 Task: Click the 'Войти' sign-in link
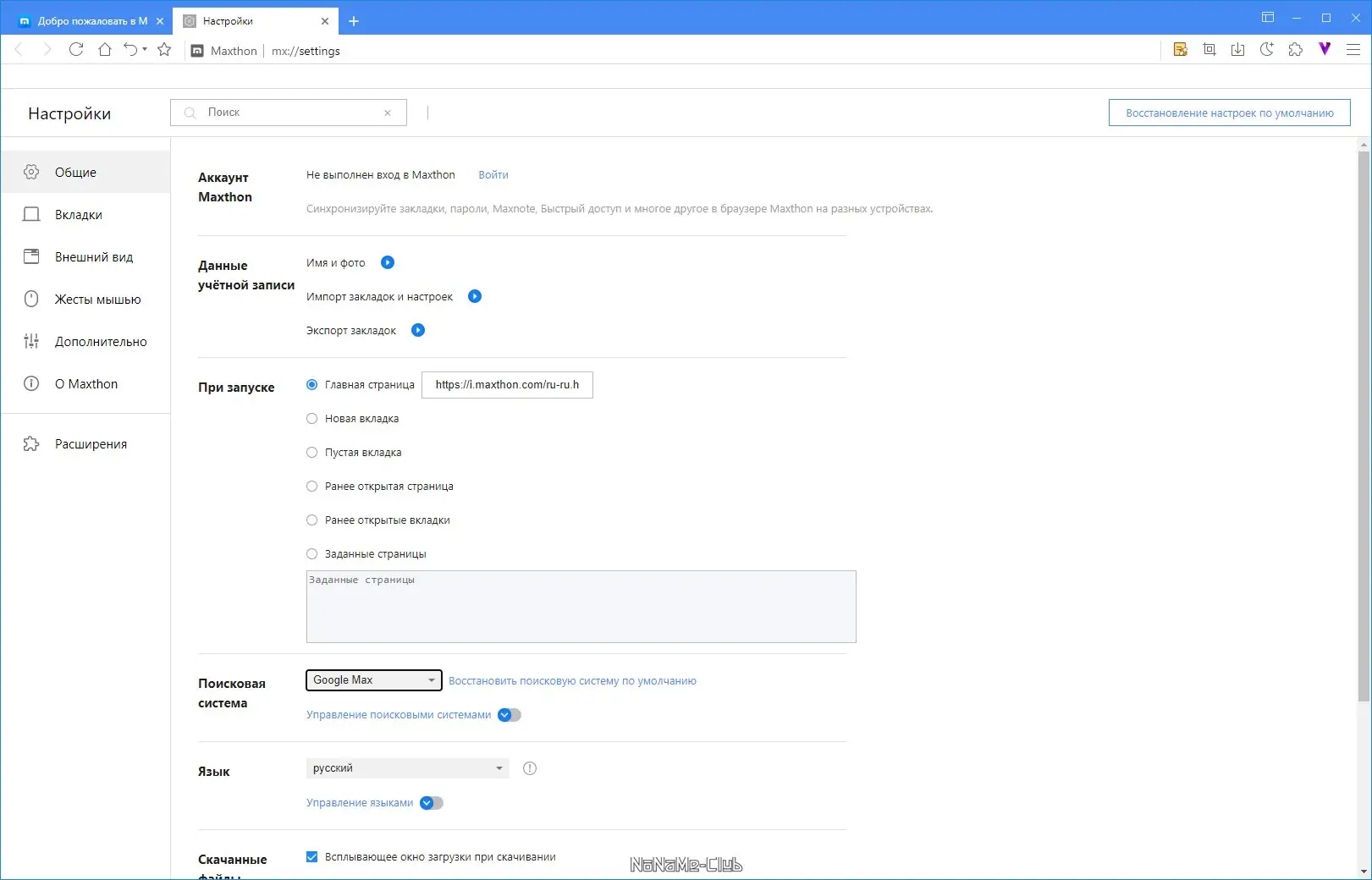click(493, 175)
